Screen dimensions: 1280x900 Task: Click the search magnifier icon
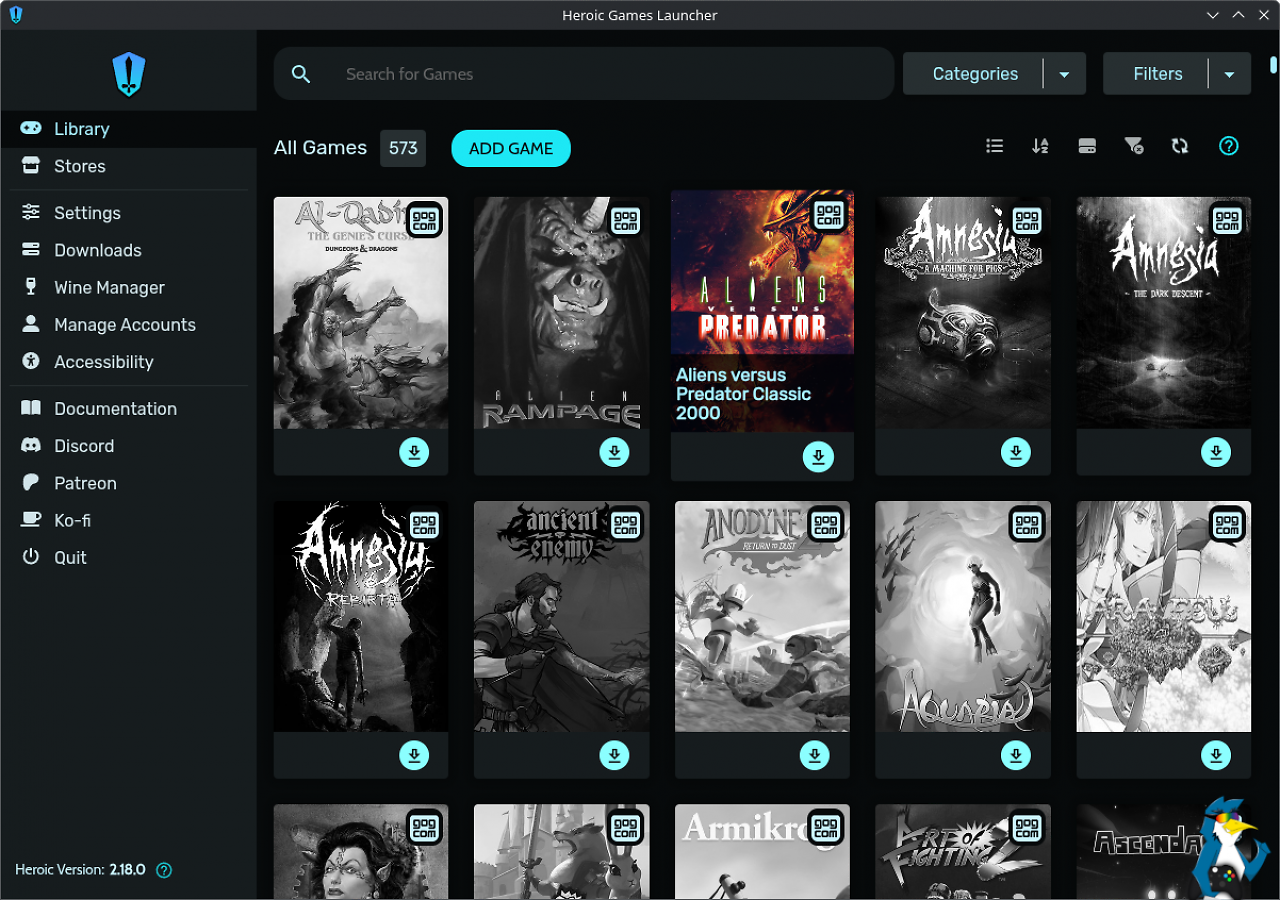pos(301,74)
